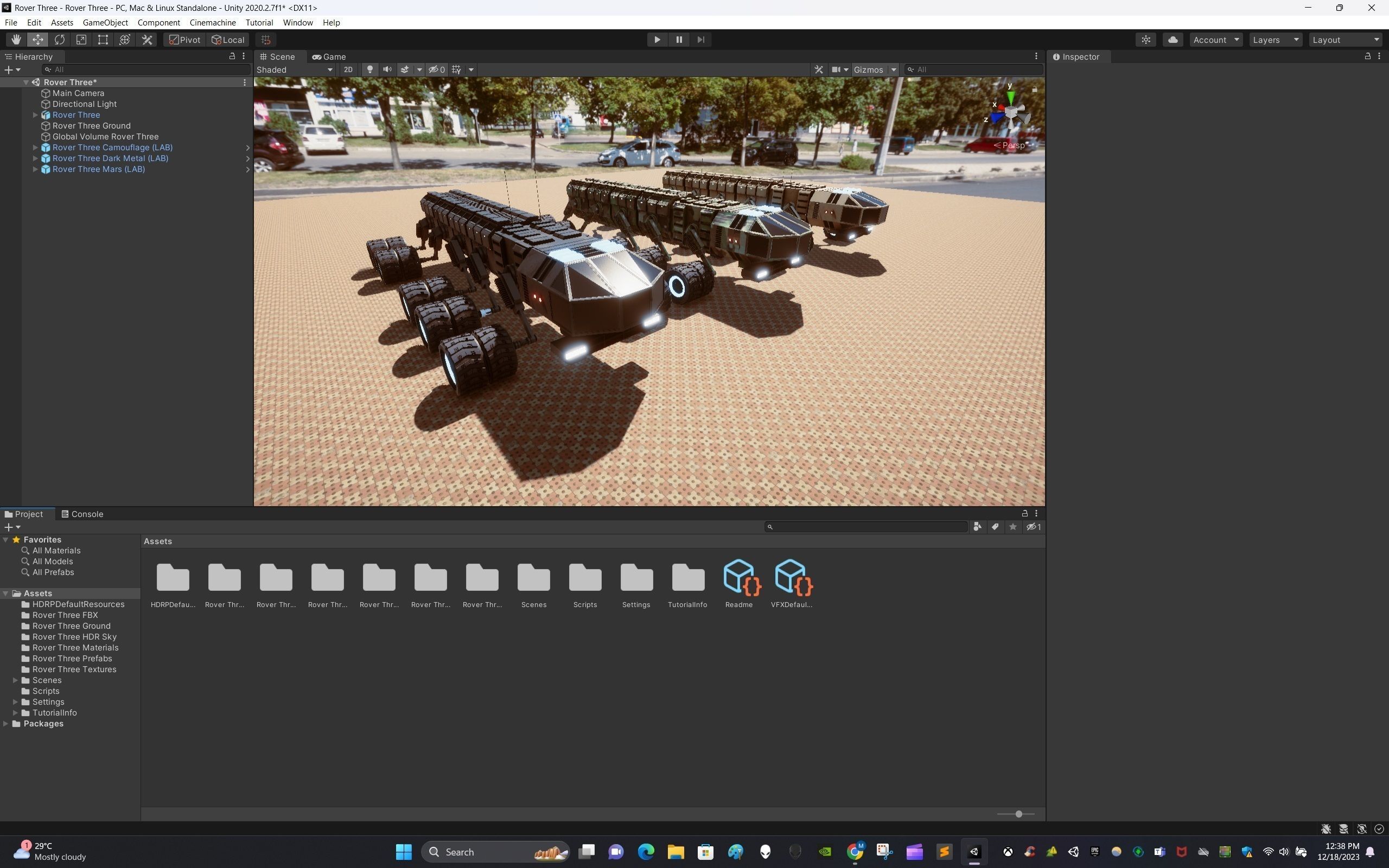Click the Hierarchy search field
The height and width of the screenshot is (868, 1389).
click(146, 69)
